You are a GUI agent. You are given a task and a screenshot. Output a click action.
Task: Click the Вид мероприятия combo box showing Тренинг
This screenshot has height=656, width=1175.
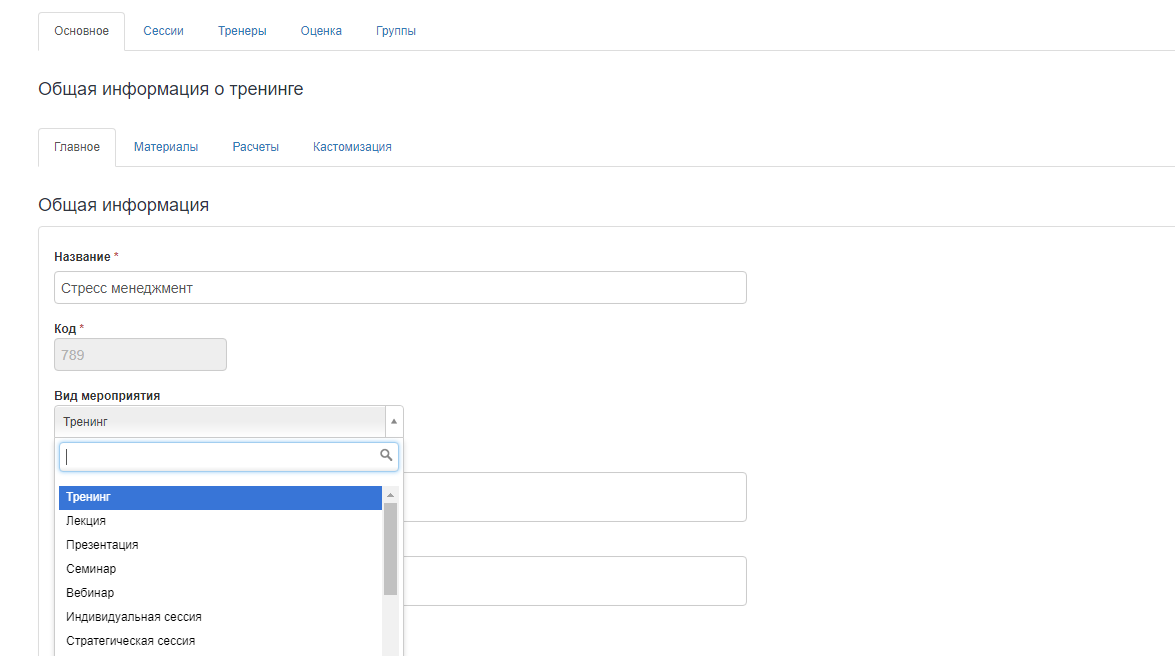[229, 421]
